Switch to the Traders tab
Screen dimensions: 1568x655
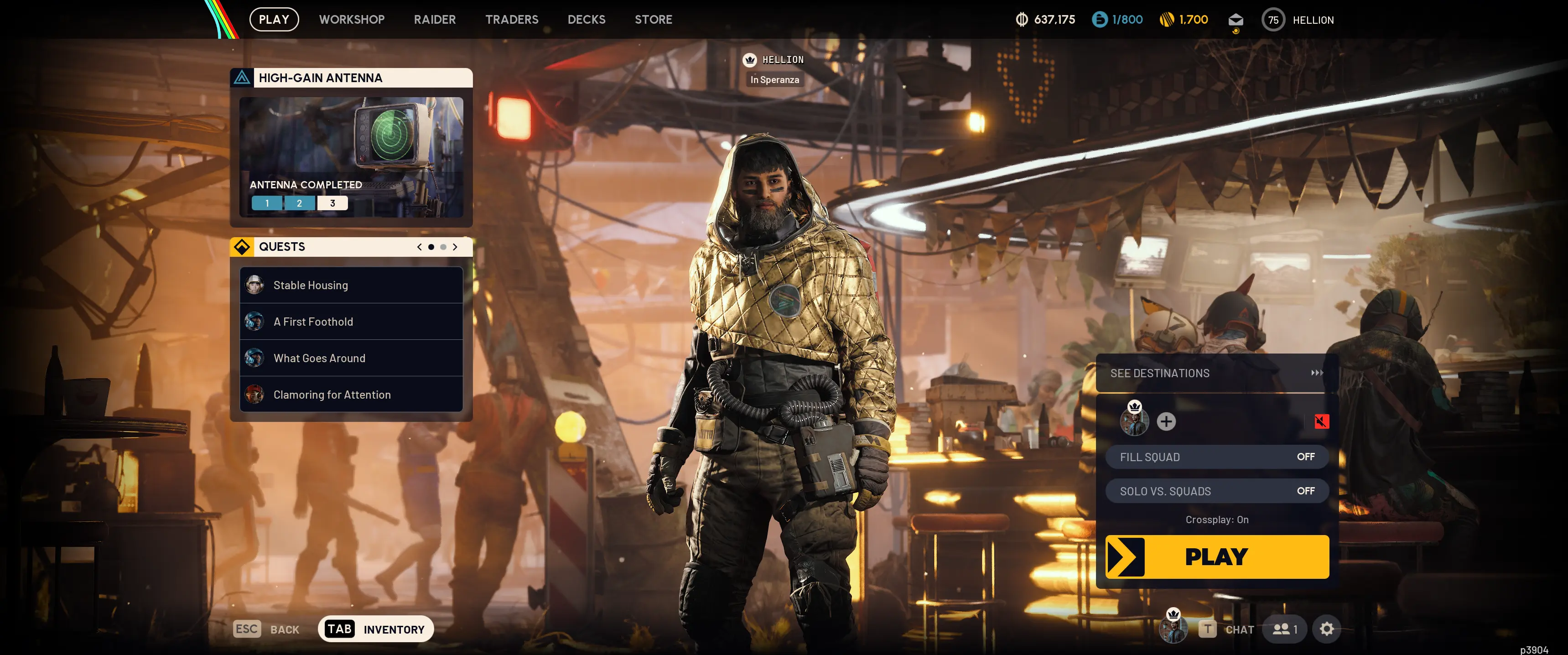click(511, 20)
